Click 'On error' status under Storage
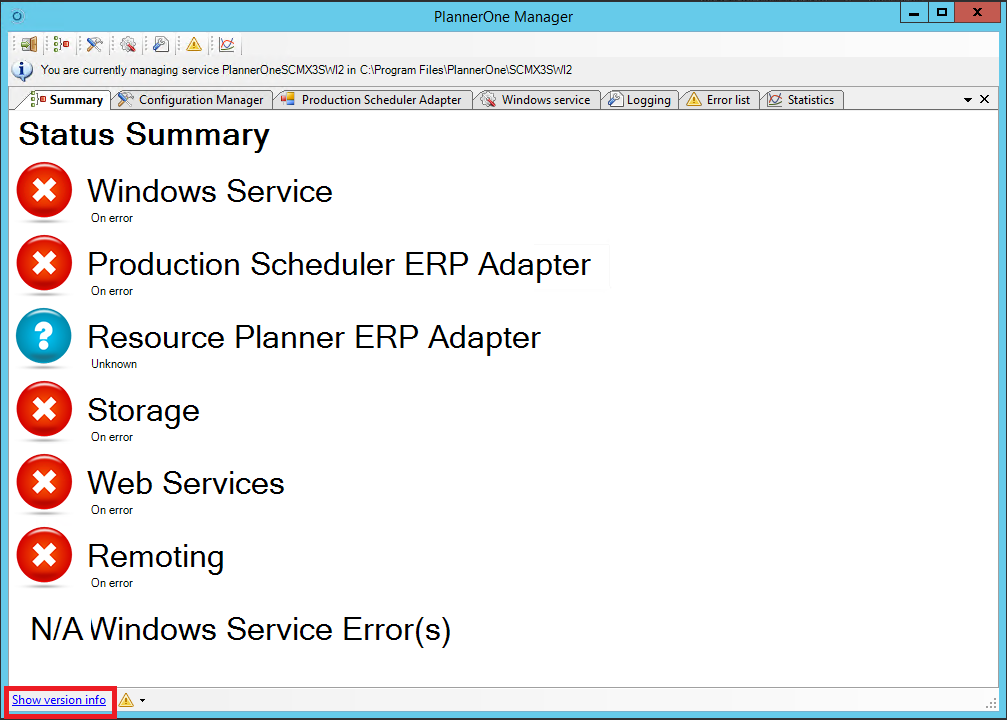The height and width of the screenshot is (720, 1007). coord(112,437)
